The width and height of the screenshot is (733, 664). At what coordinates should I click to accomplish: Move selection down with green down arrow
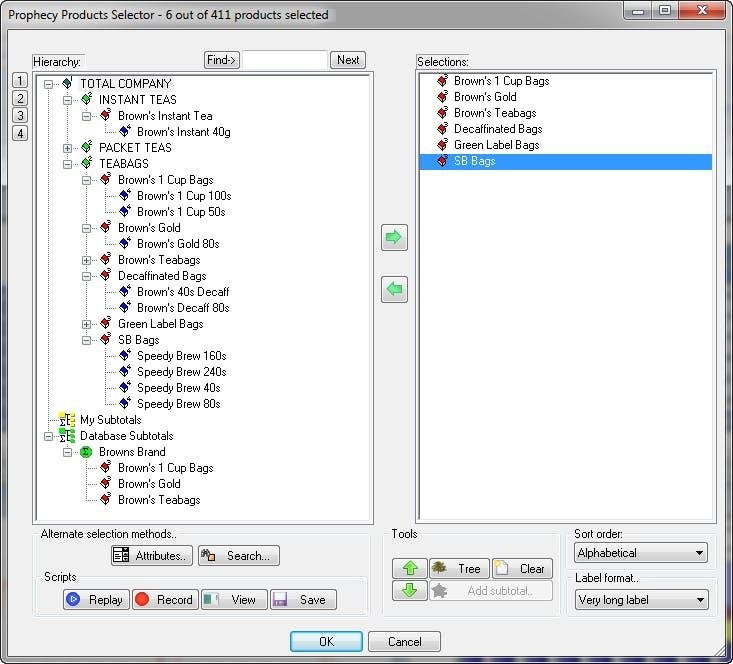(407, 590)
